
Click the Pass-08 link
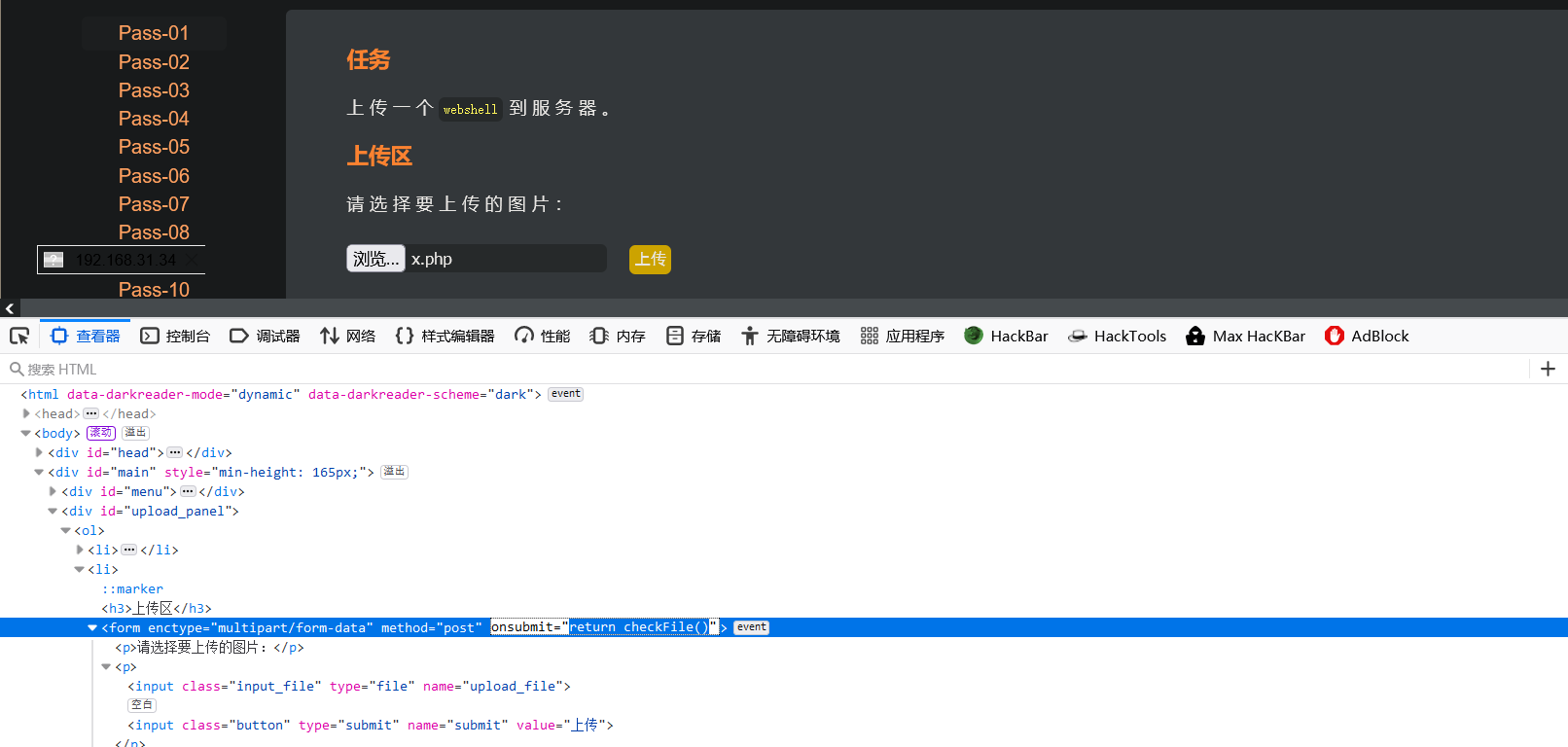(x=154, y=232)
